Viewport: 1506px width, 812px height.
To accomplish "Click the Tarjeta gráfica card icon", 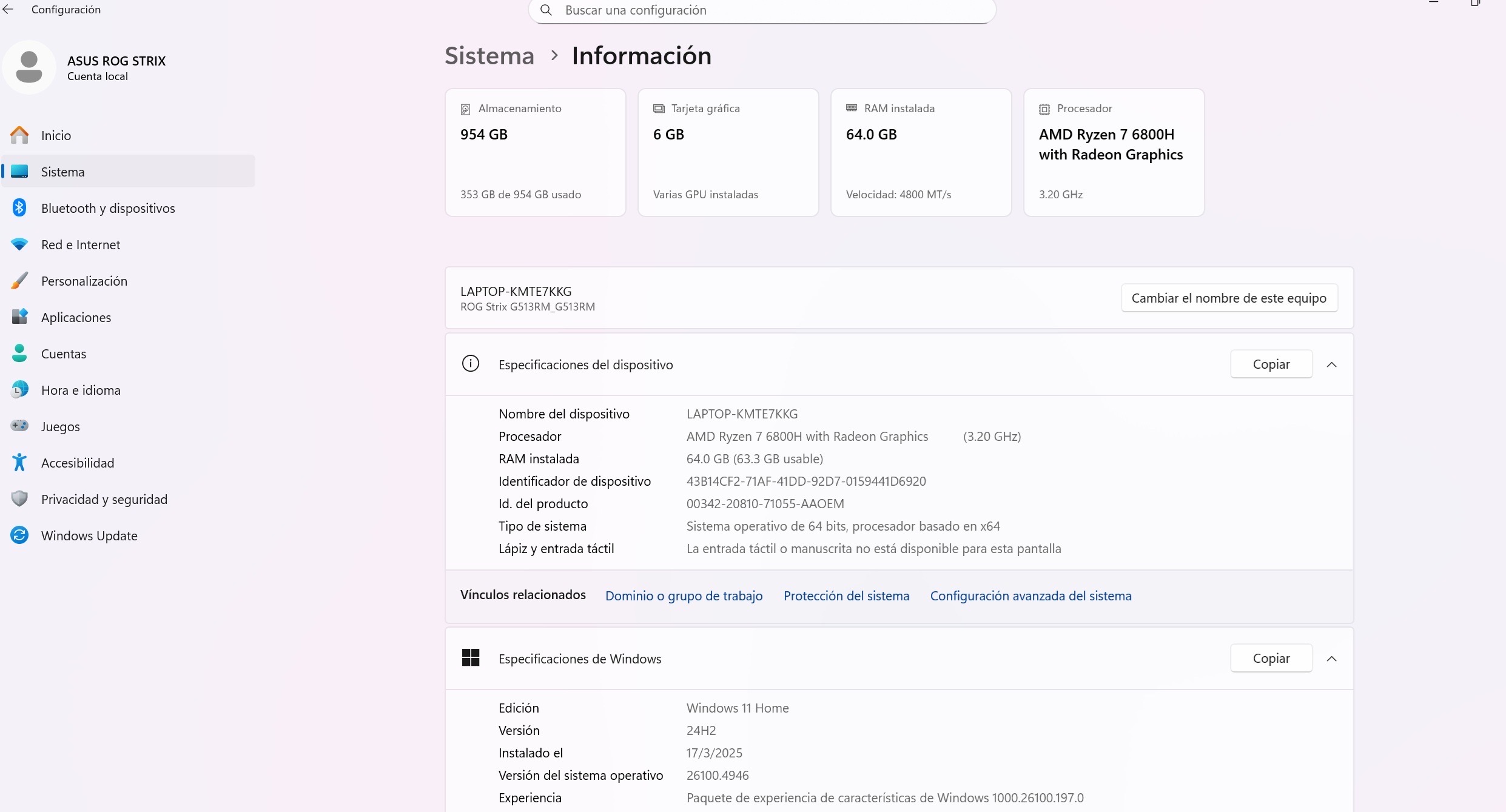I will 659,109.
